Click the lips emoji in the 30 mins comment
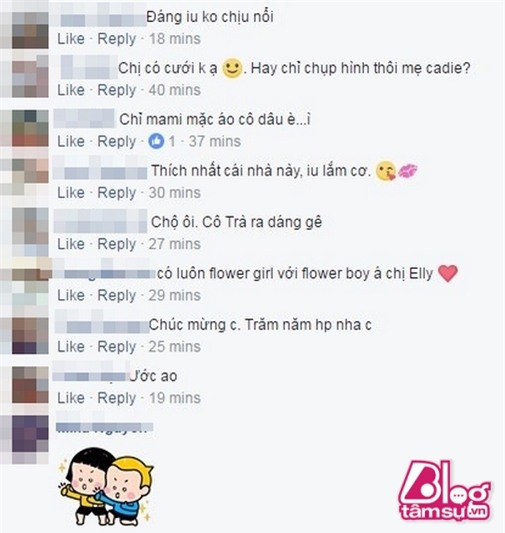Screen dimensions: 505x533 (408, 171)
